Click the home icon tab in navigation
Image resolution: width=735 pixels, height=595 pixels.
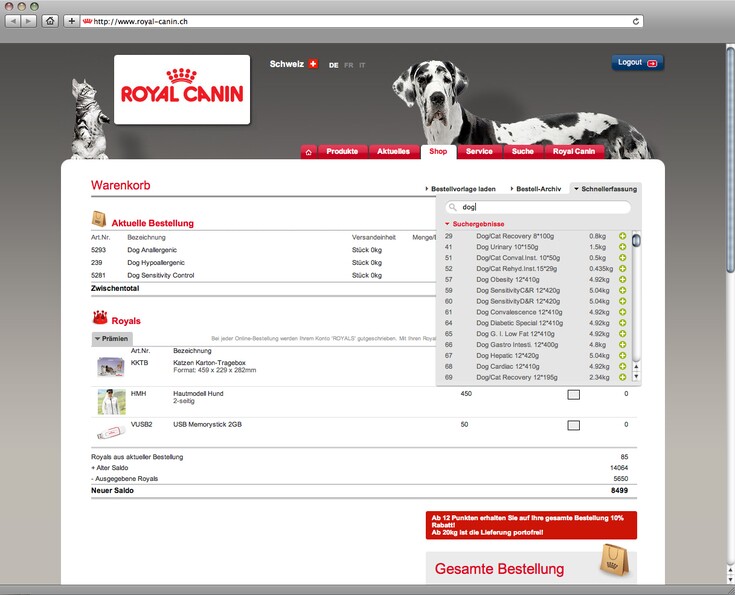(x=308, y=152)
